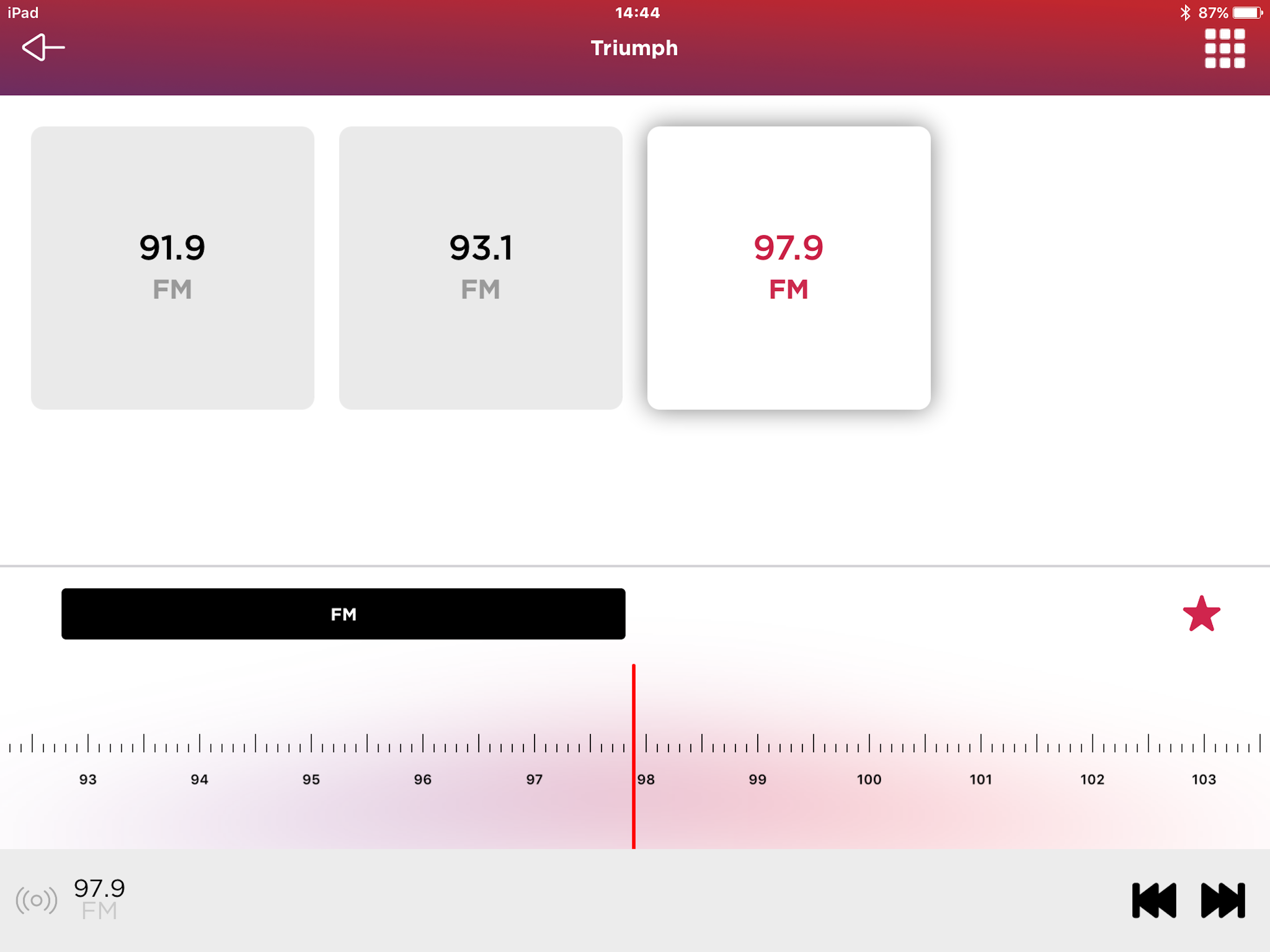Click the red tuner needle

click(634, 756)
